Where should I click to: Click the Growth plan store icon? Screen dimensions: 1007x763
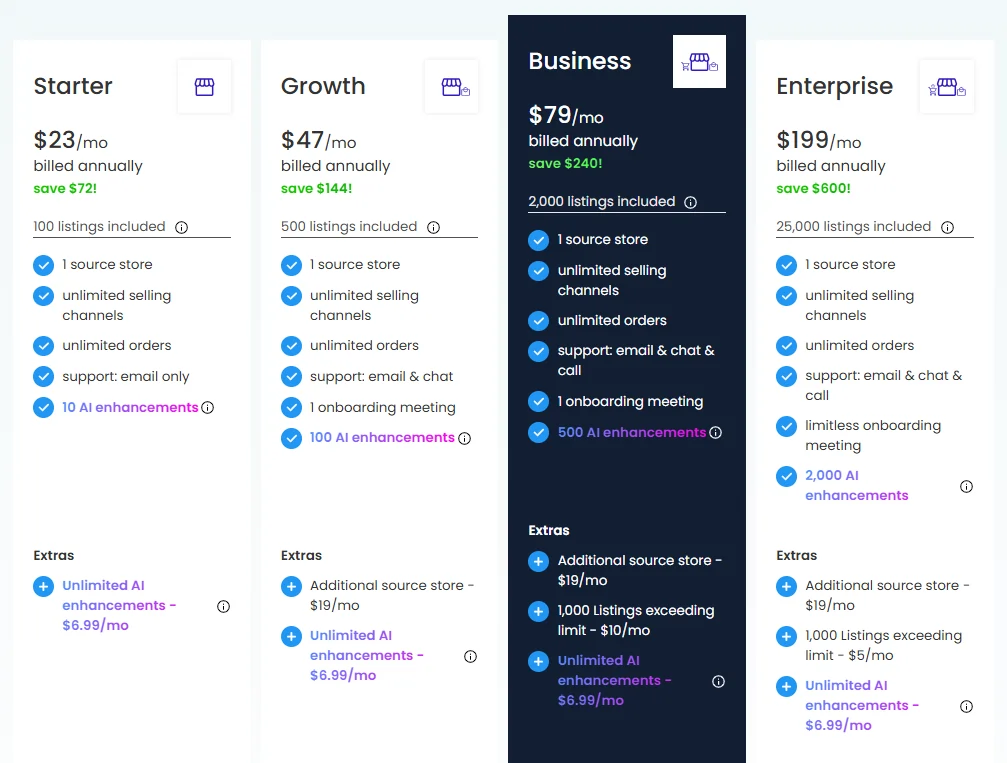tap(451, 87)
